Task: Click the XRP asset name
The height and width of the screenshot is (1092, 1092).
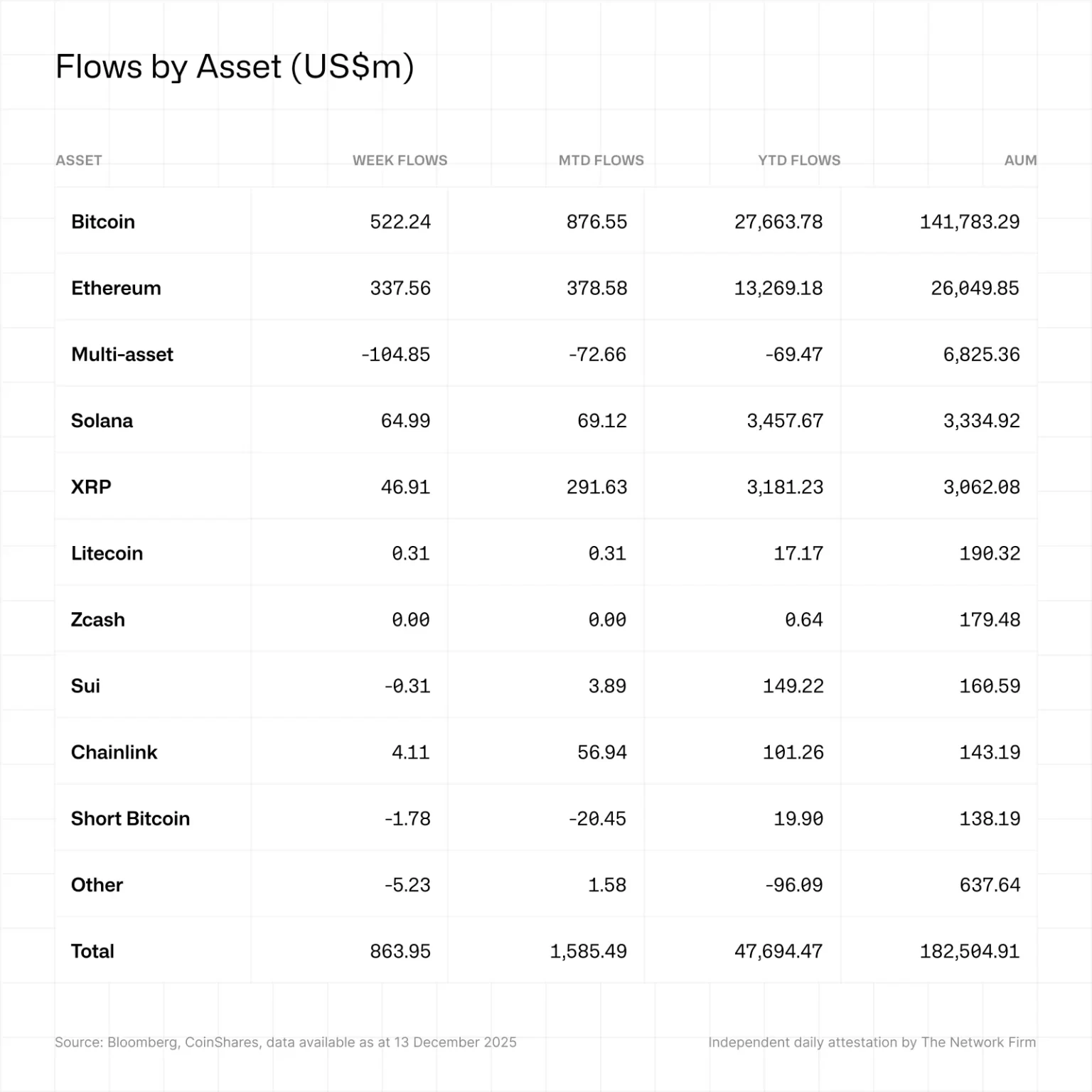Action: coord(91,487)
